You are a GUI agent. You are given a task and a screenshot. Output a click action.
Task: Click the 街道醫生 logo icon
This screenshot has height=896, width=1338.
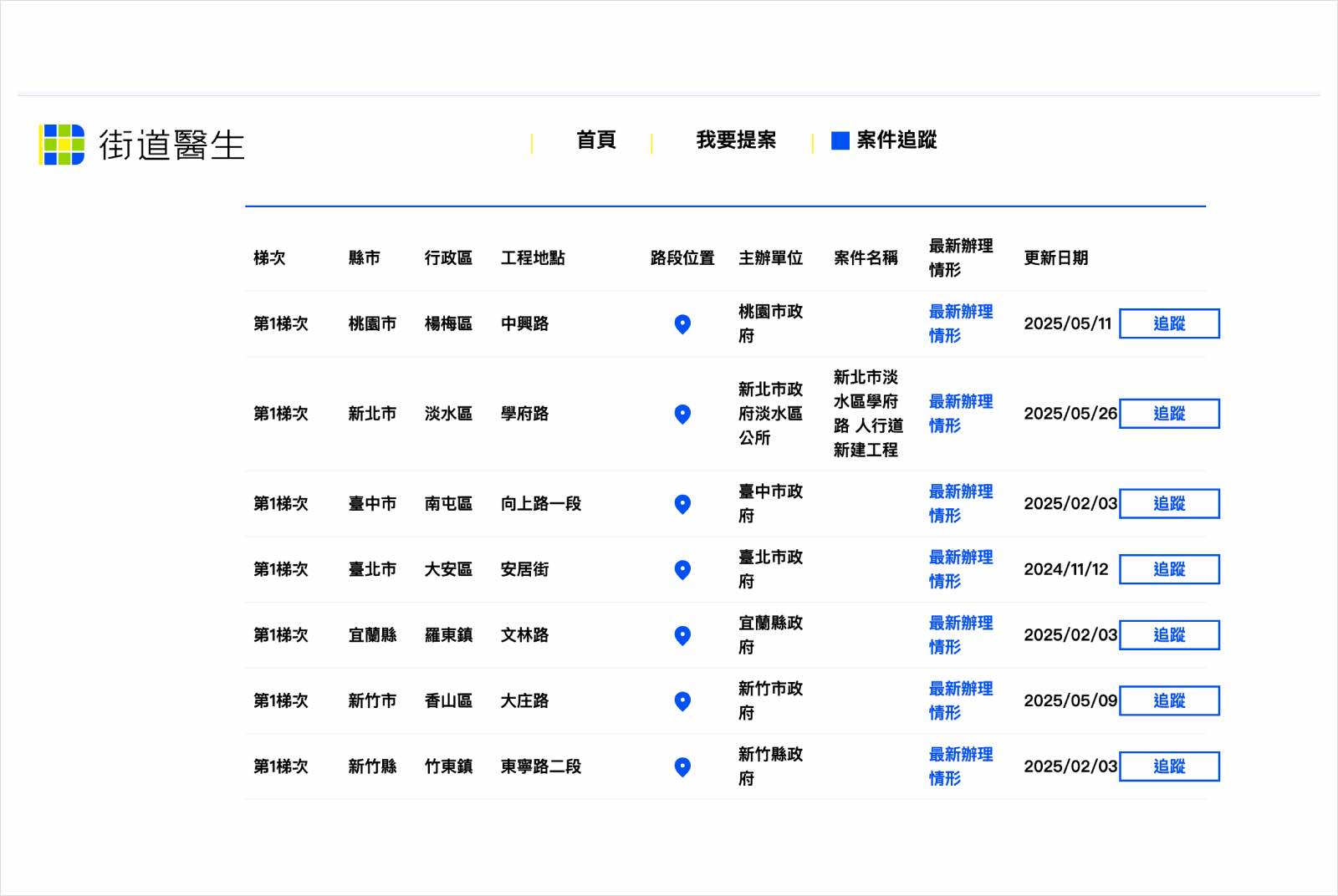[x=62, y=145]
